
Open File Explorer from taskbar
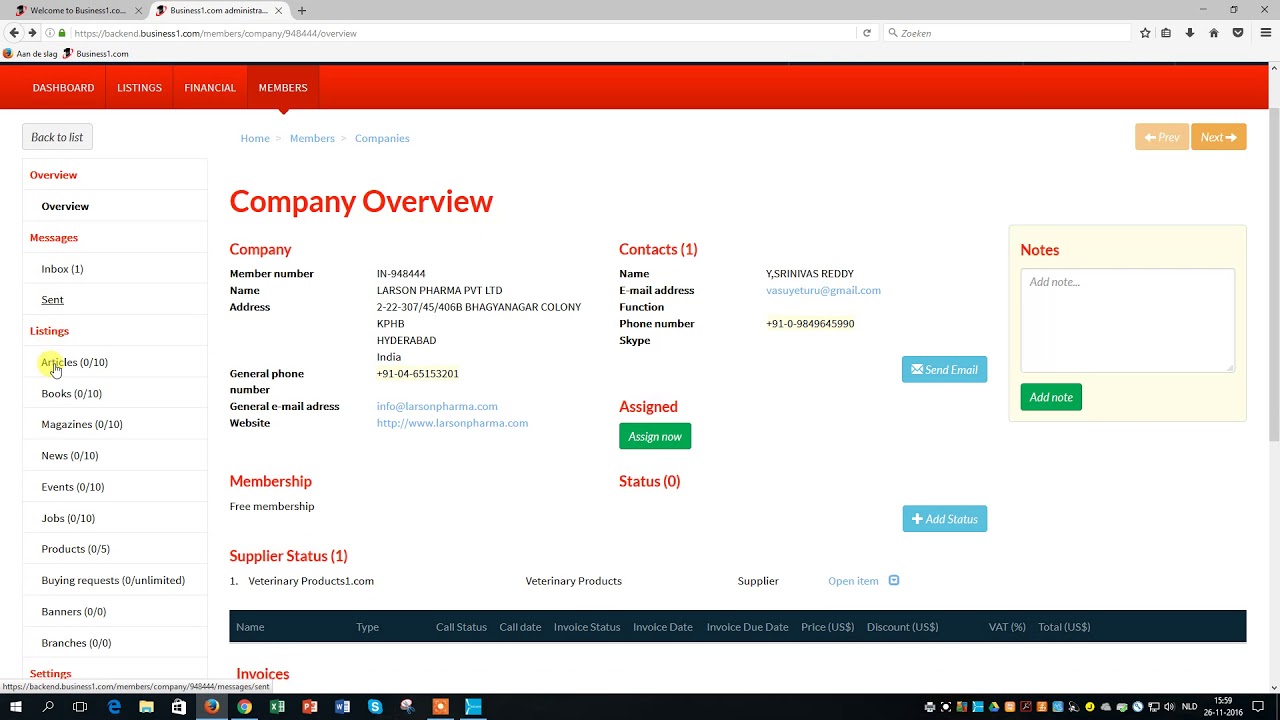click(146, 707)
